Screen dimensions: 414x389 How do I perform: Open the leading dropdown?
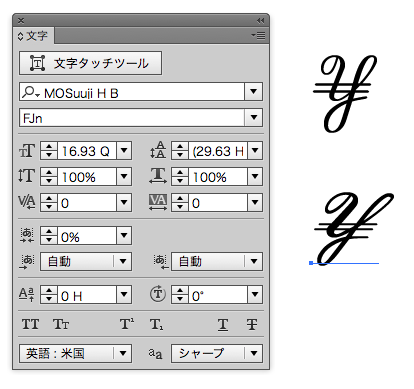coord(255,151)
